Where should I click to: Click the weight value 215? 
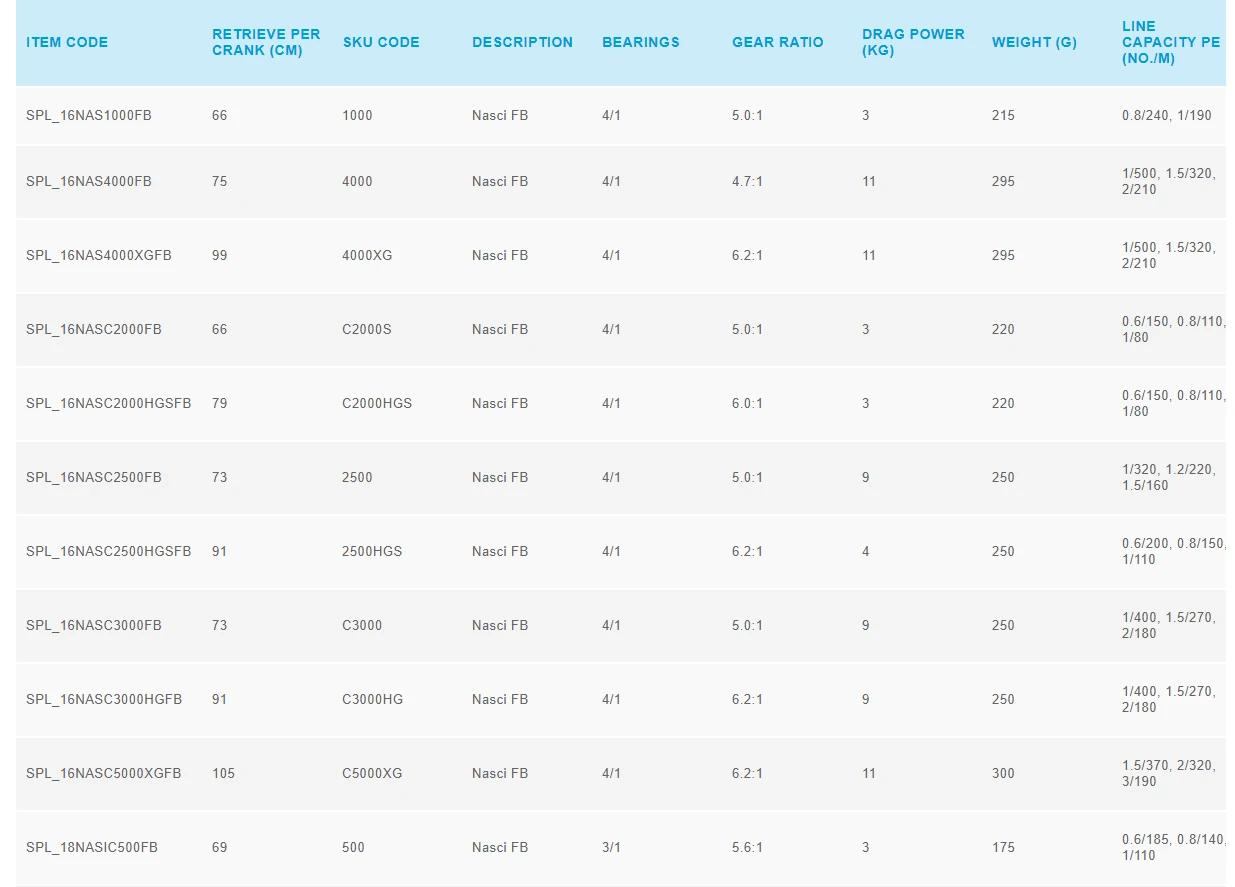click(x=1003, y=115)
